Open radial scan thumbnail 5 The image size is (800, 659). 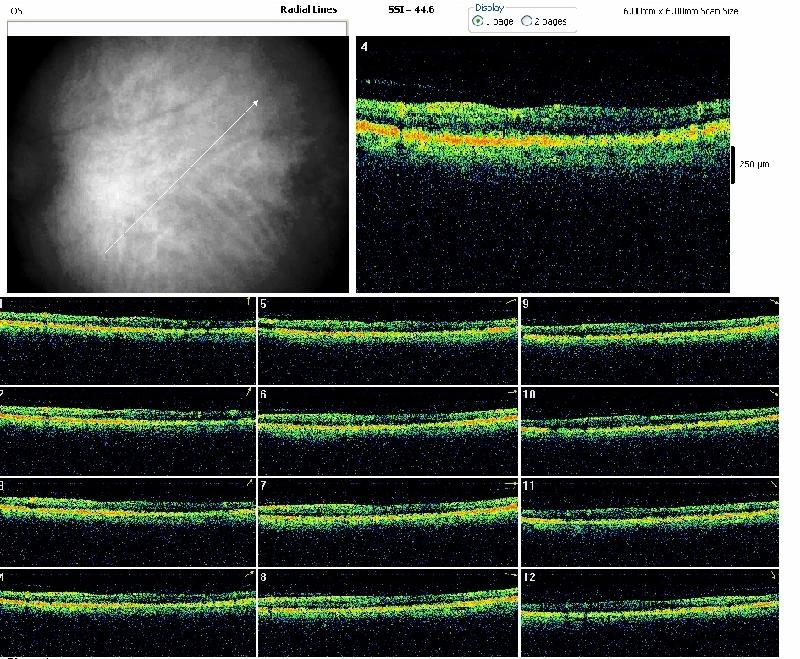pyautogui.click(x=388, y=340)
